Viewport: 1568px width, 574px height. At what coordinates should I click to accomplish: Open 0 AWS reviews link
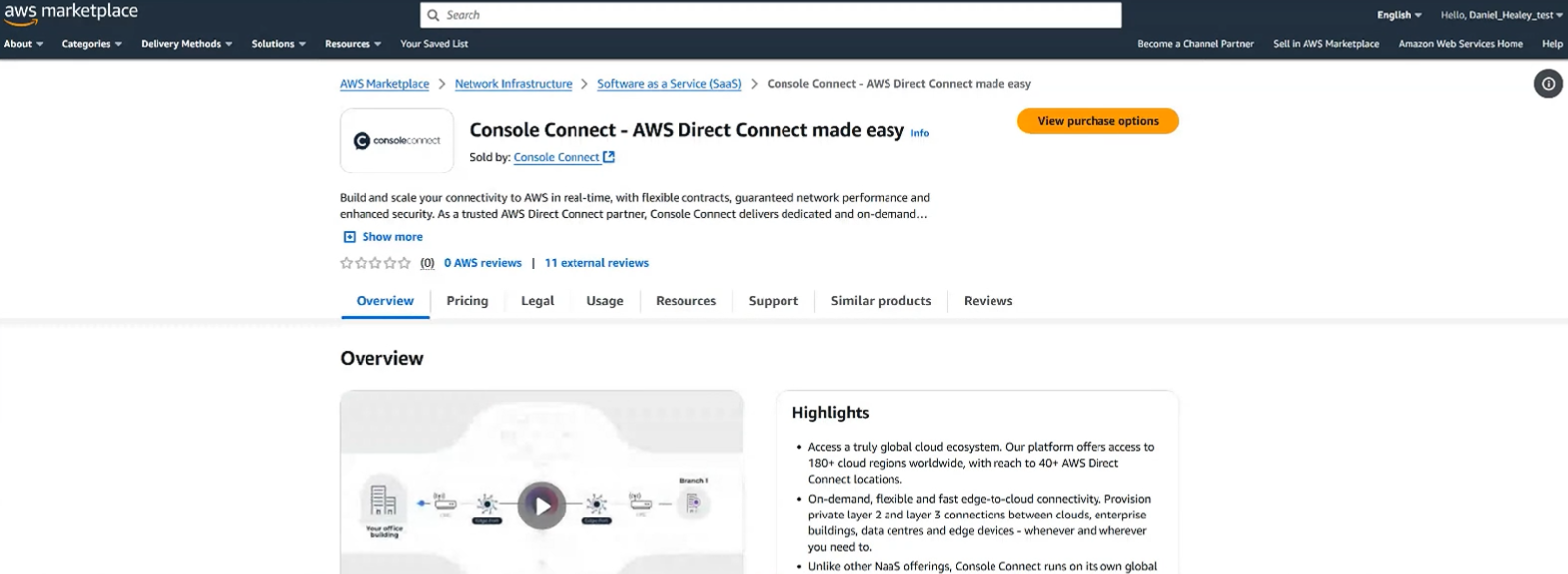click(x=482, y=263)
